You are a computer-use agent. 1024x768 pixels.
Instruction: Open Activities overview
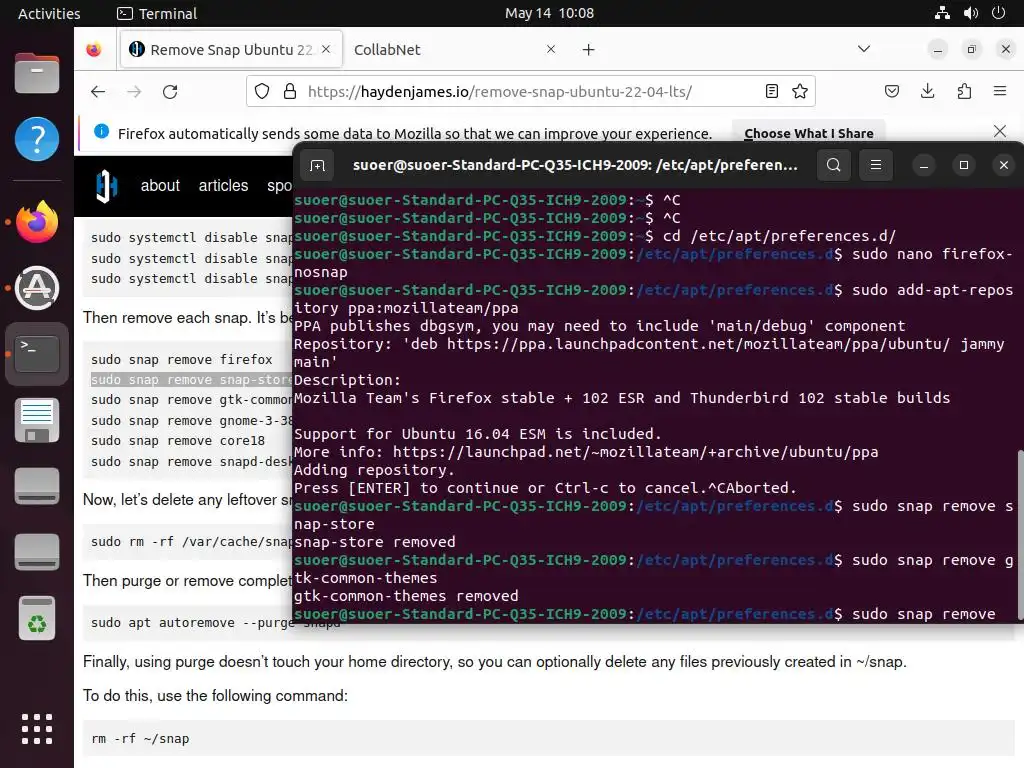(x=49, y=13)
